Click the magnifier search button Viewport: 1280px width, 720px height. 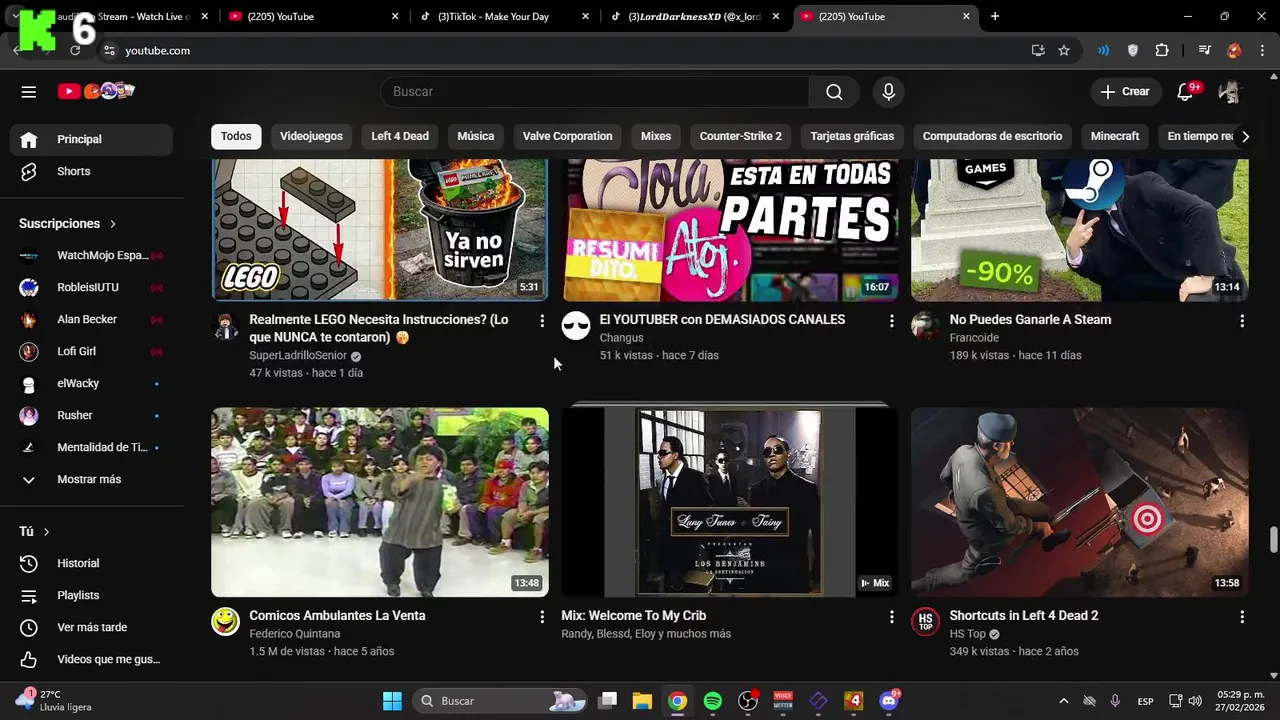pyautogui.click(x=834, y=91)
